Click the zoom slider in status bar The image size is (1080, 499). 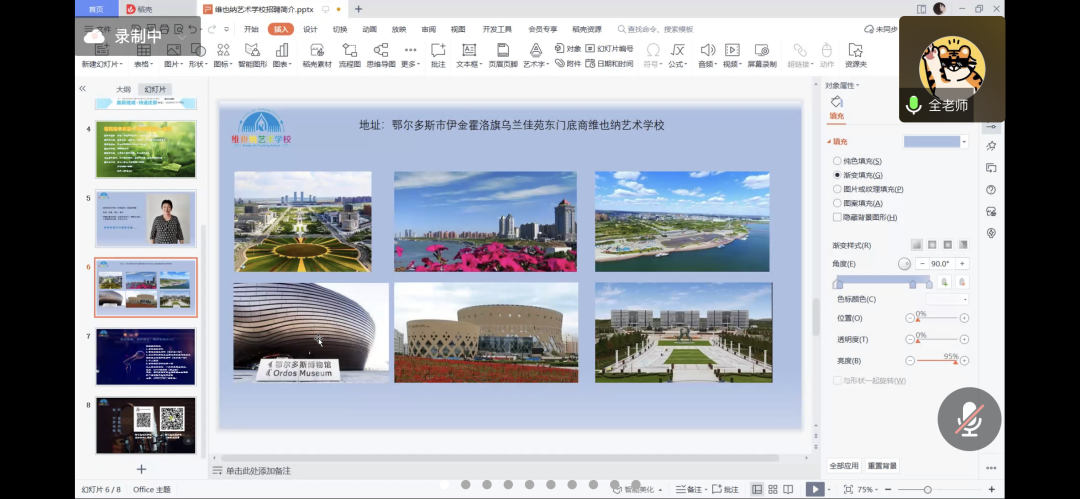tap(939, 489)
